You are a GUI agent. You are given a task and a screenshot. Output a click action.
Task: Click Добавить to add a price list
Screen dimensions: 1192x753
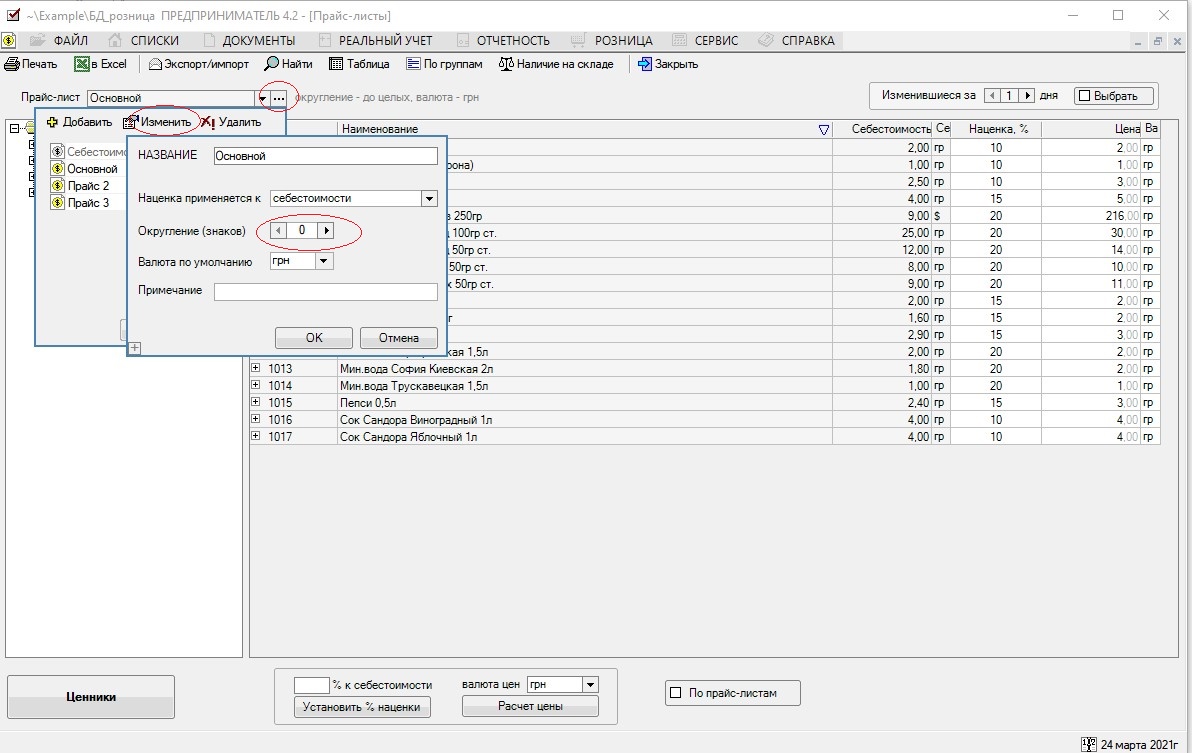pyautogui.click(x=79, y=122)
